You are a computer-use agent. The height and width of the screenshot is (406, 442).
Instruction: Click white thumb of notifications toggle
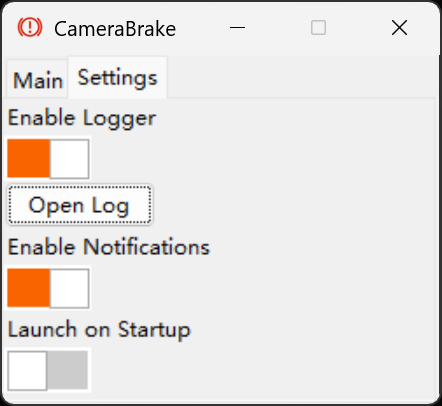coord(69,288)
